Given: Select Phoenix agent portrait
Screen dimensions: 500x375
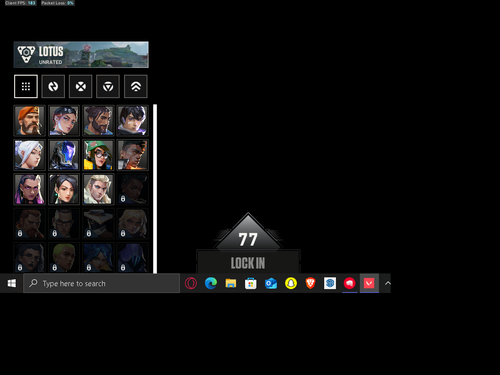Looking at the screenshot, I should click(x=133, y=155).
